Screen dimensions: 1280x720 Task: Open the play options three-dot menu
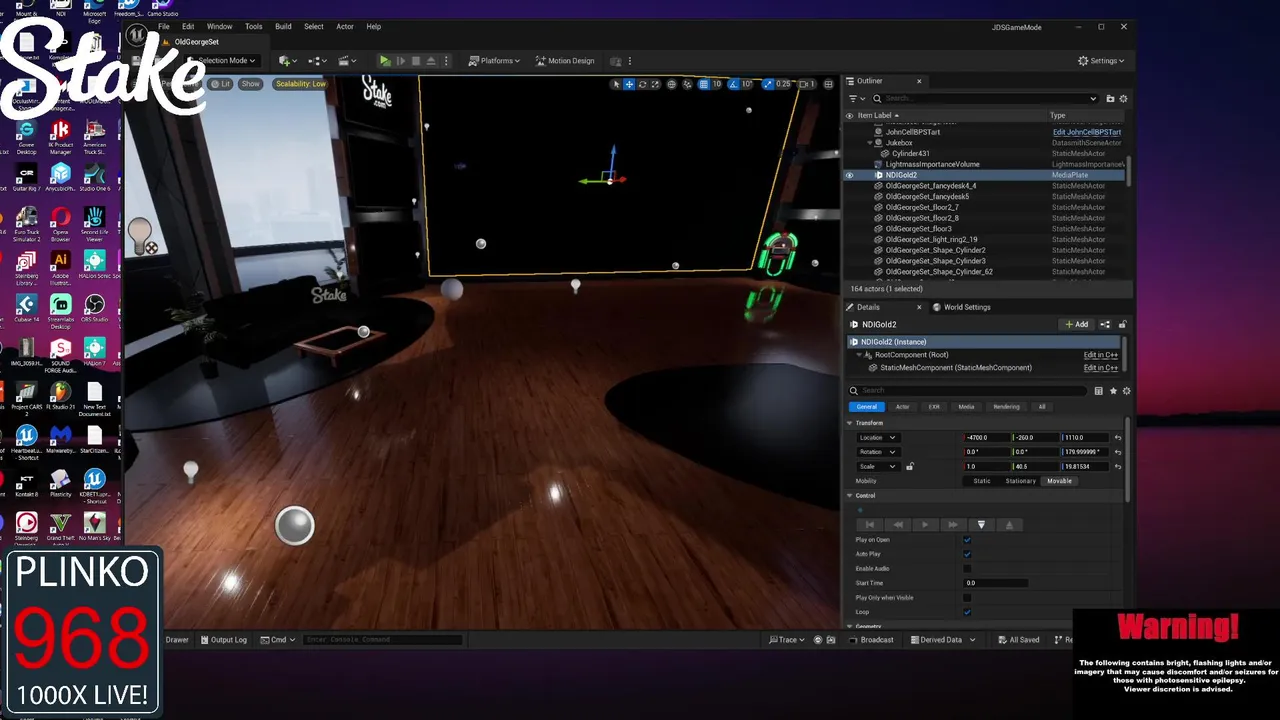click(446, 61)
